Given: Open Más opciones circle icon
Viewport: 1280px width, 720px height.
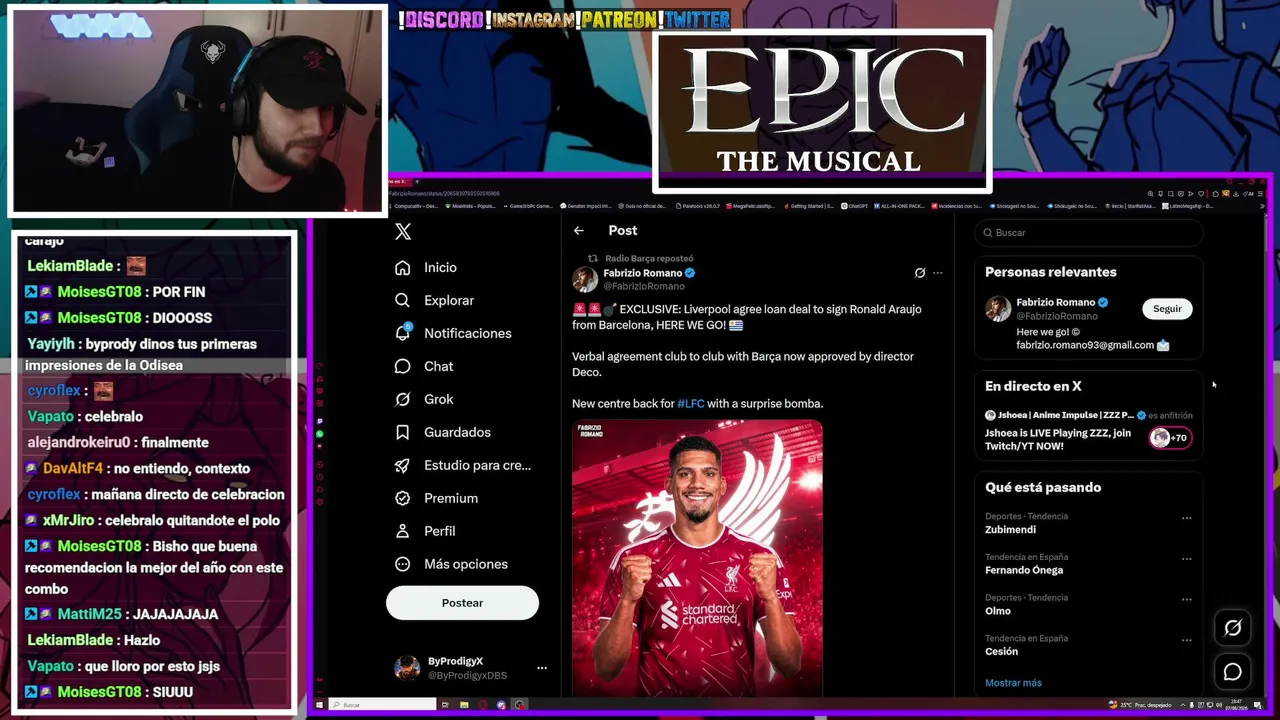Looking at the screenshot, I should coord(402,565).
